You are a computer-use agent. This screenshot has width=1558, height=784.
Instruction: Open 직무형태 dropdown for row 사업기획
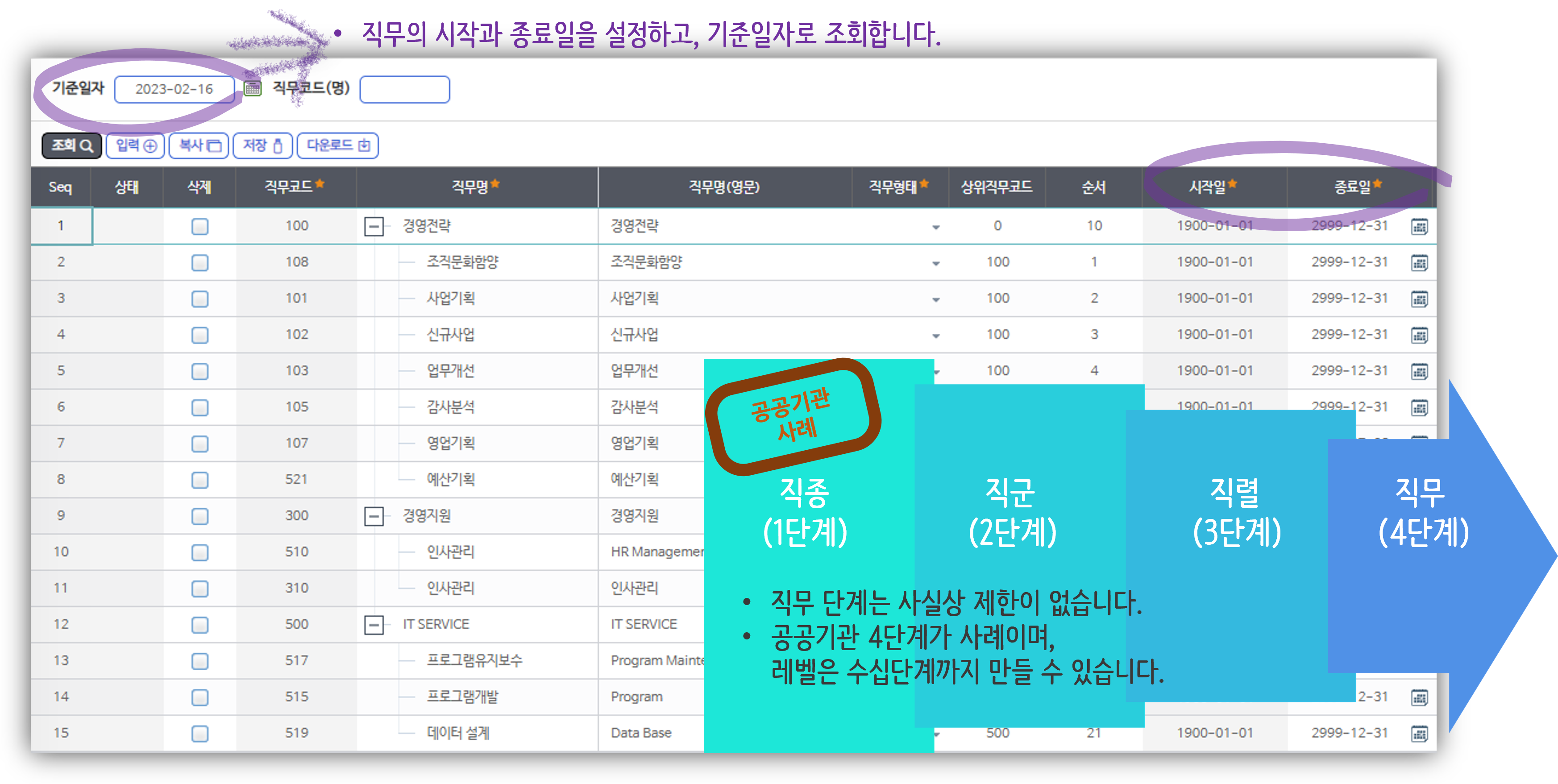point(935,299)
